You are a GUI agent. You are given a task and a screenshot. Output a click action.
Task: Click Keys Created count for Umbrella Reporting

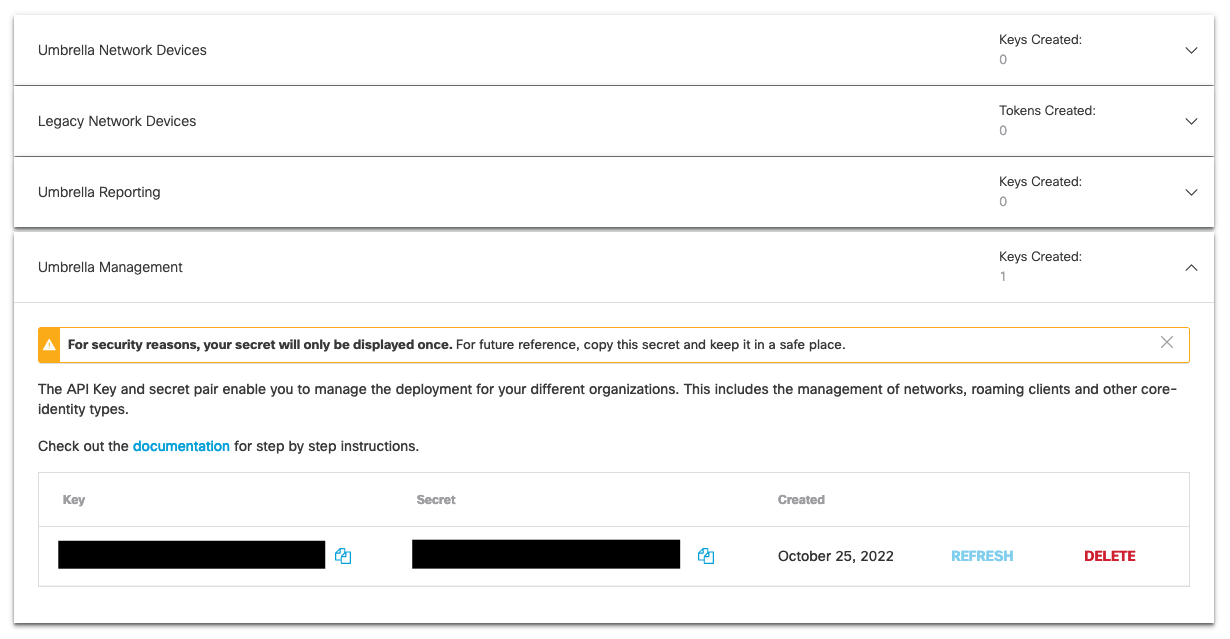pyautogui.click(x=1003, y=201)
